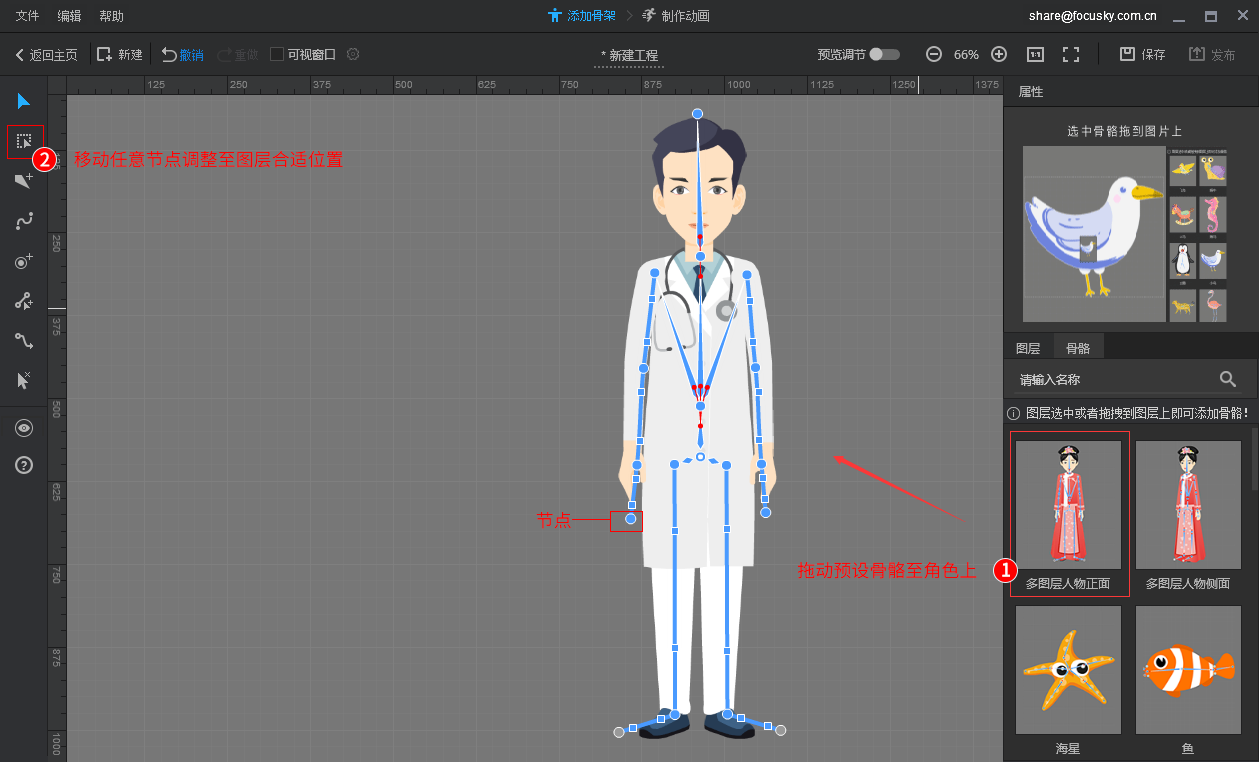
Task: Click the 请输入名称 search field
Action: (x=1110, y=380)
